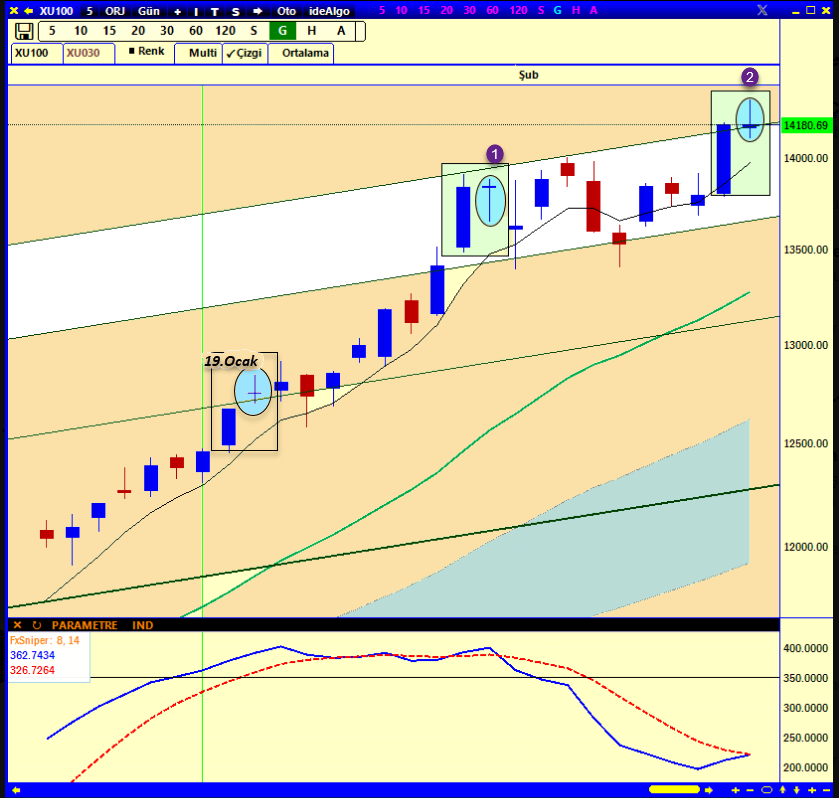Screen dimensions: 839x798
Task: Click the white S tool in title bar
Action: (235, 11)
